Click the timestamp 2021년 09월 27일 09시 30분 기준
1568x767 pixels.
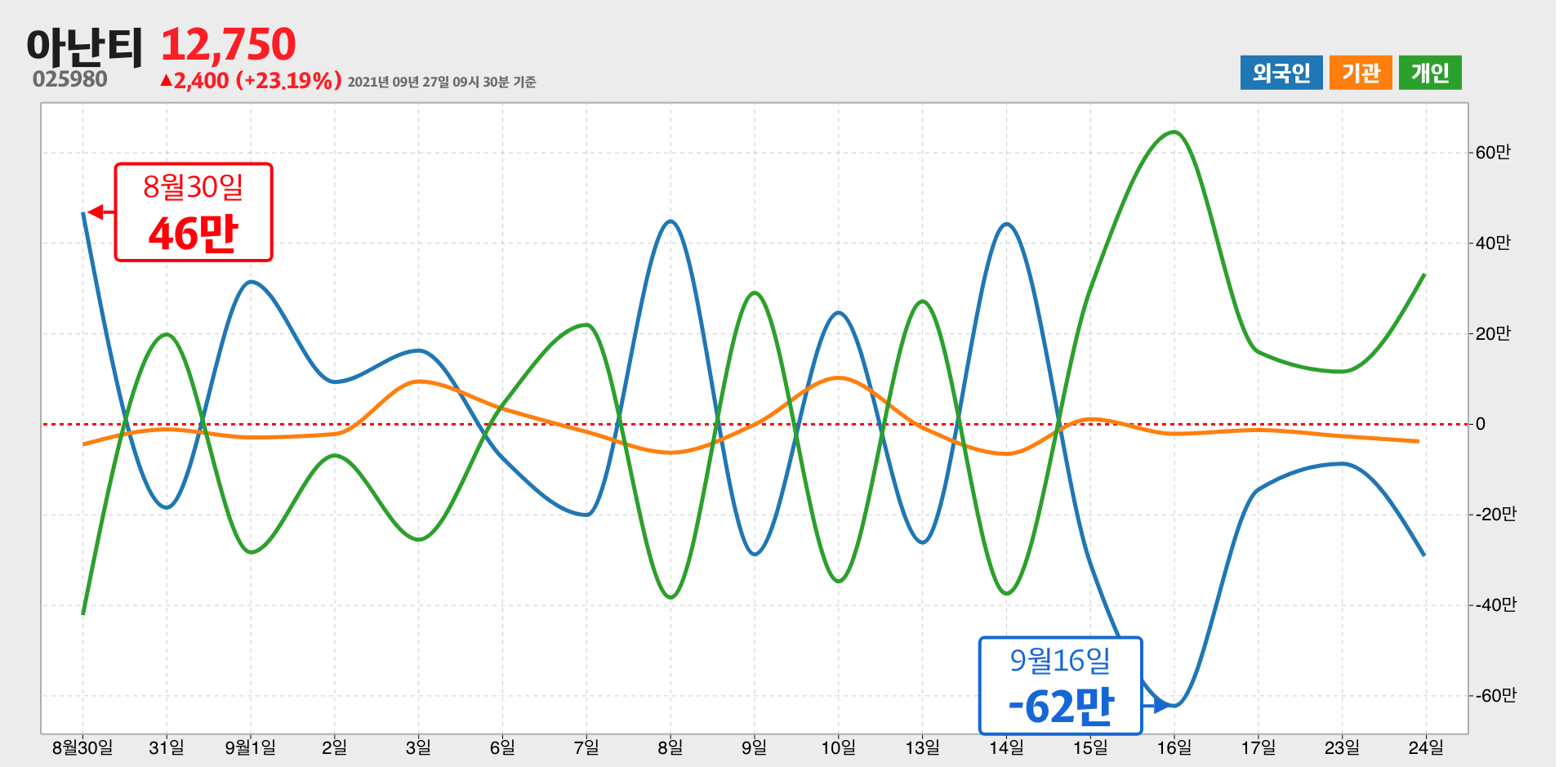[442, 82]
